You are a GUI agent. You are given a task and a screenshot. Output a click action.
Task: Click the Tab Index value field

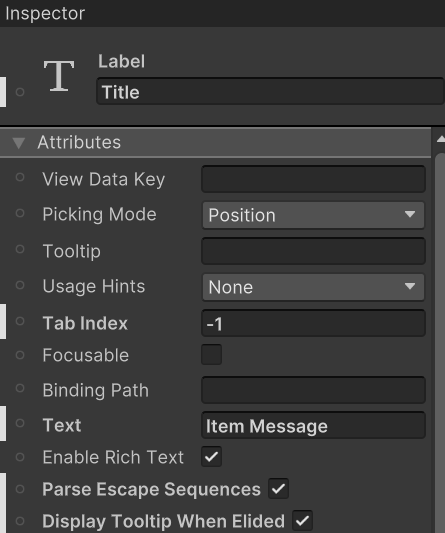click(x=313, y=323)
